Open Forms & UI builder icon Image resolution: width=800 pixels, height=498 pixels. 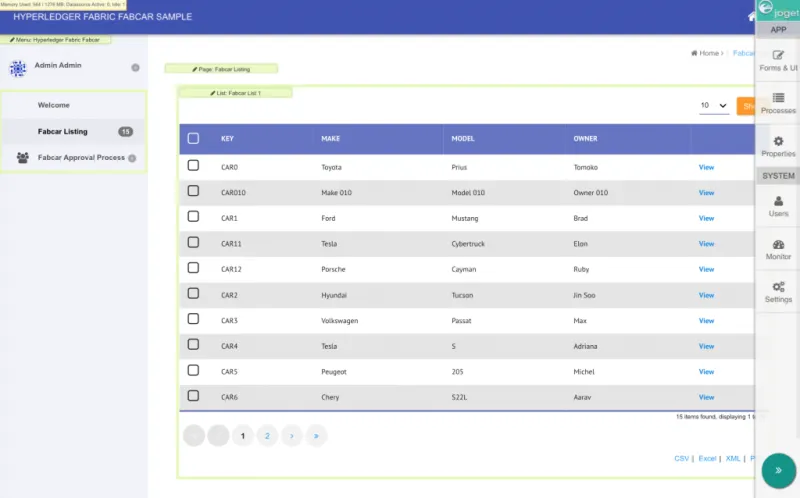click(x=778, y=54)
